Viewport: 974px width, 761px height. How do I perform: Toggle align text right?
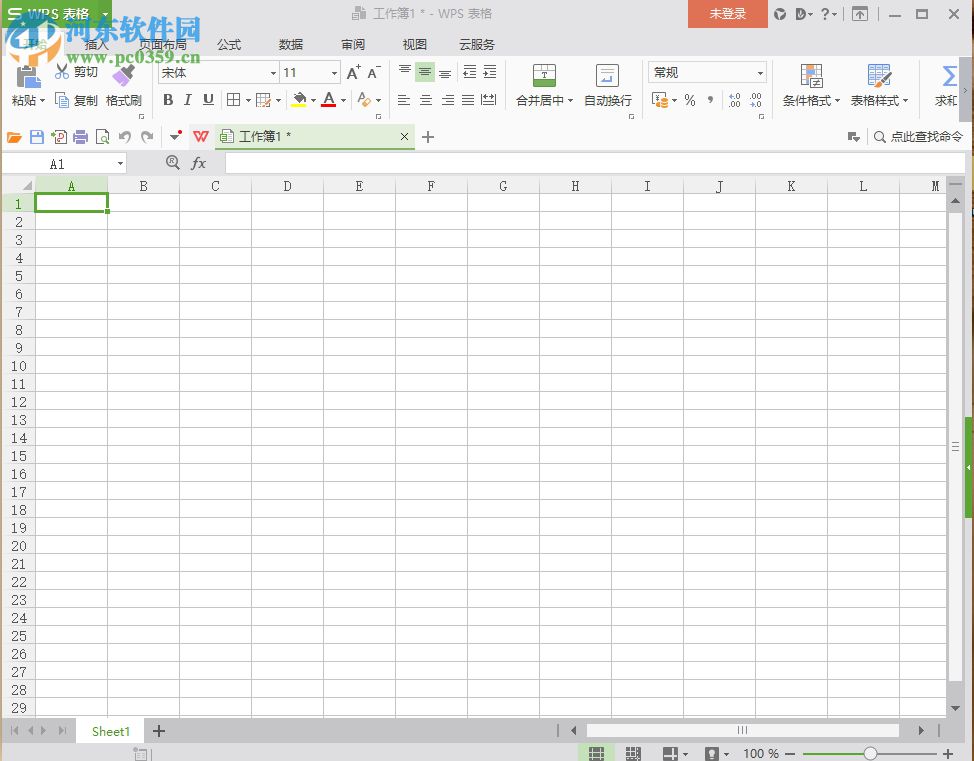(447, 100)
